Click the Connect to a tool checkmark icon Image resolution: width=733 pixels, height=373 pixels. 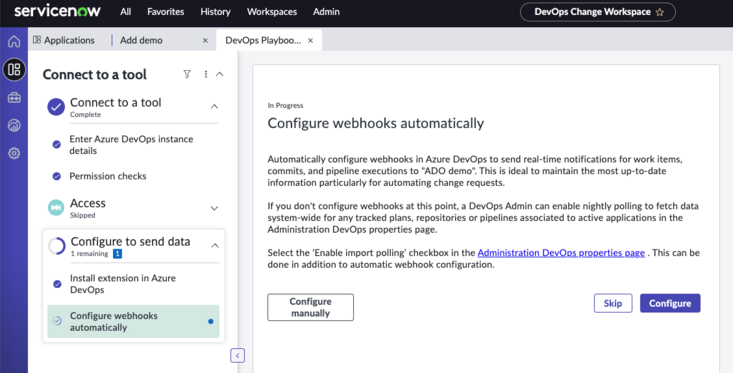[x=56, y=107]
